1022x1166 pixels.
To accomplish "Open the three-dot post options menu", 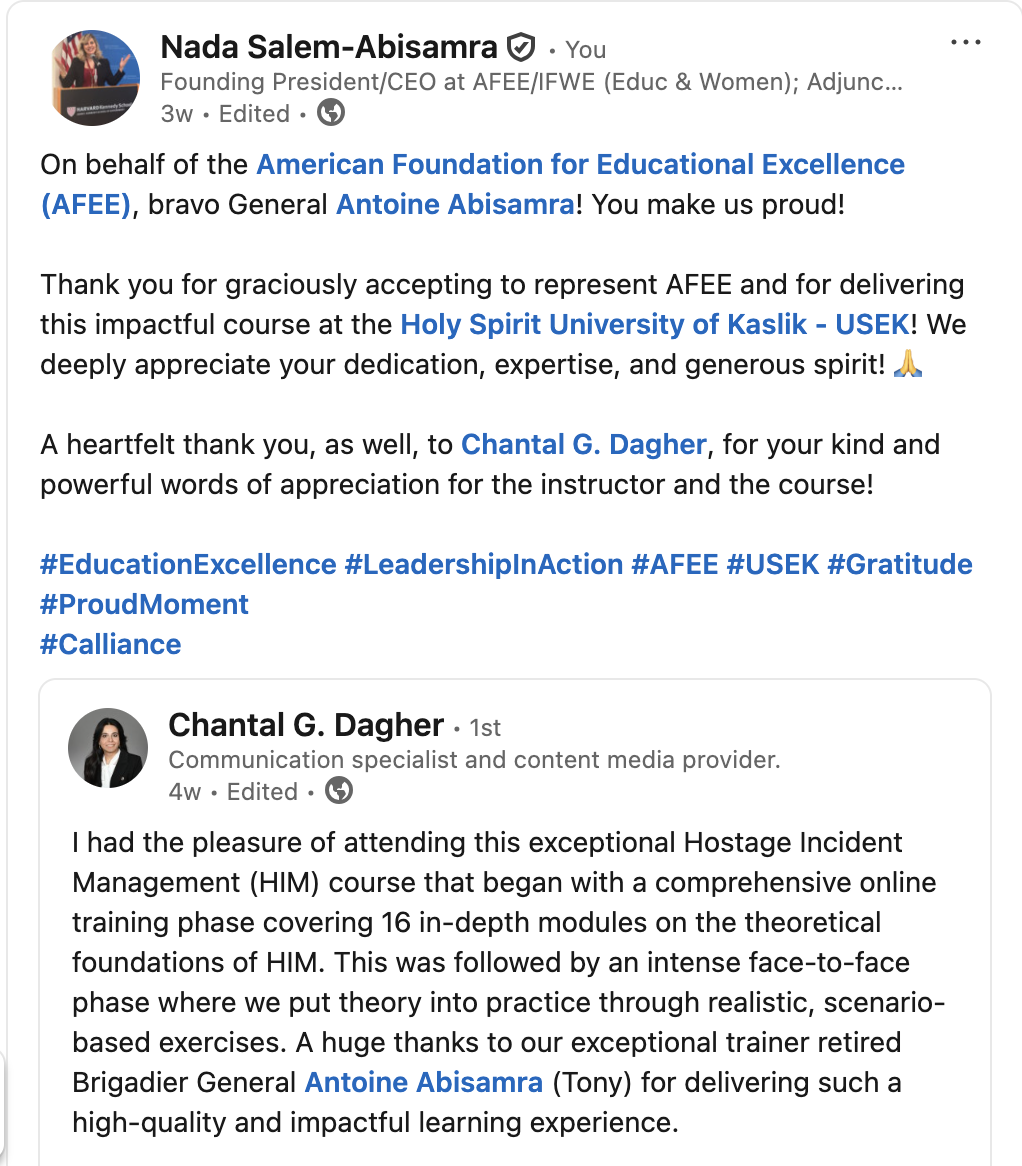I will pos(965,42).
